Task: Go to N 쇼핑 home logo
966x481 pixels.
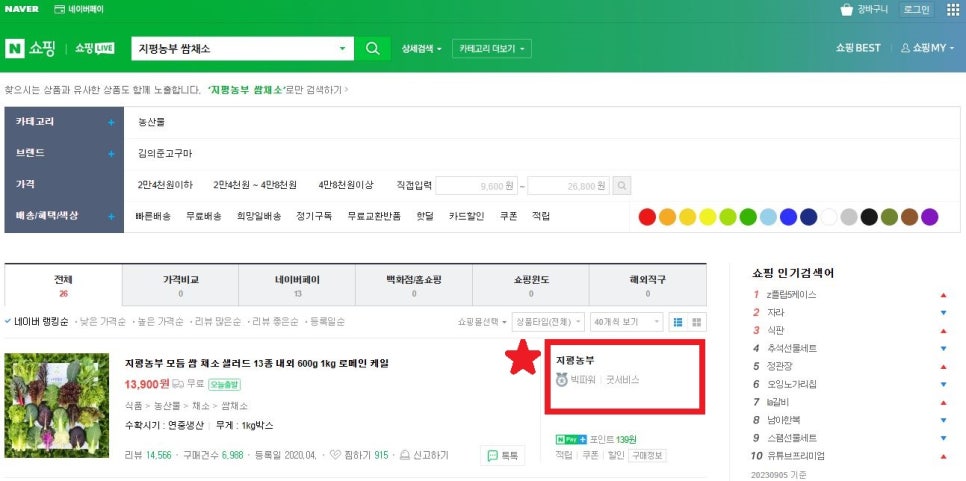Action: tap(30, 49)
